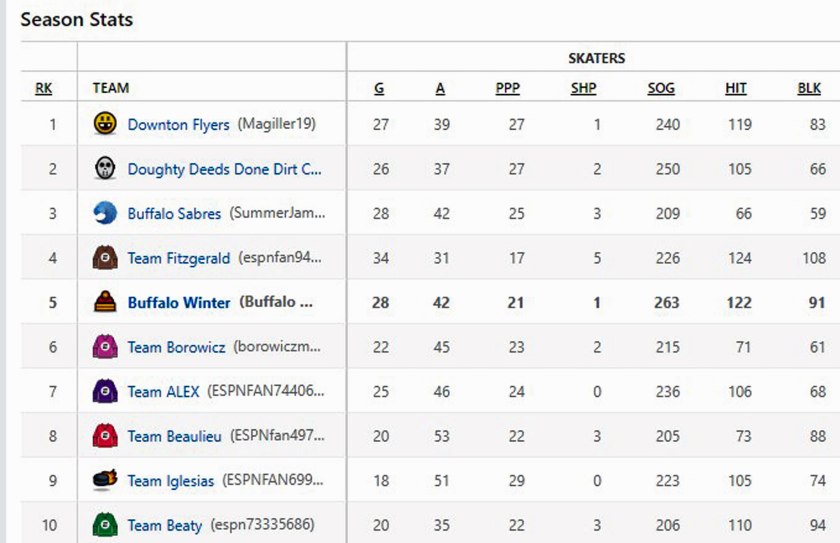Click the Downton Flyers smiley team logo
This screenshot has width=840, height=543.
(104, 124)
